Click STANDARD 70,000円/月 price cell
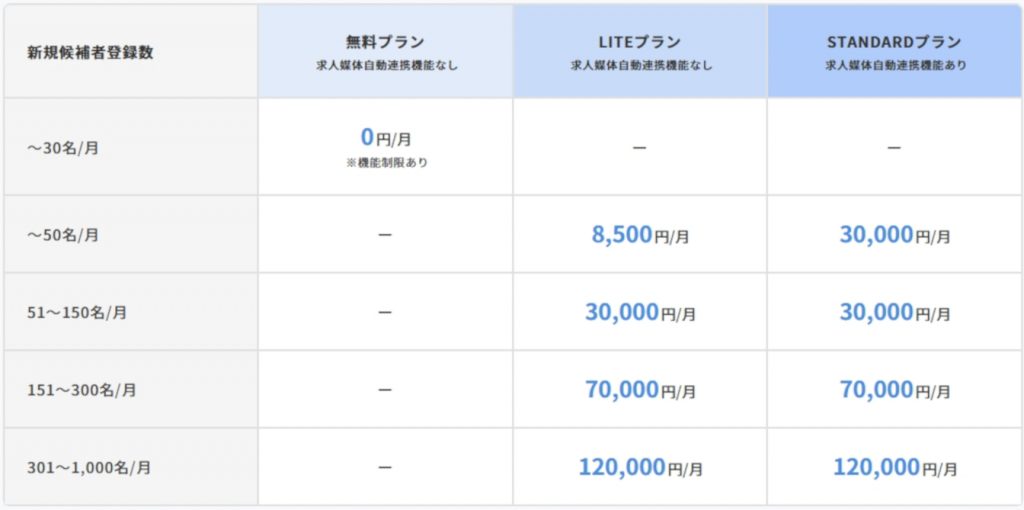Image resolution: width=1024 pixels, height=510 pixels. [895, 390]
